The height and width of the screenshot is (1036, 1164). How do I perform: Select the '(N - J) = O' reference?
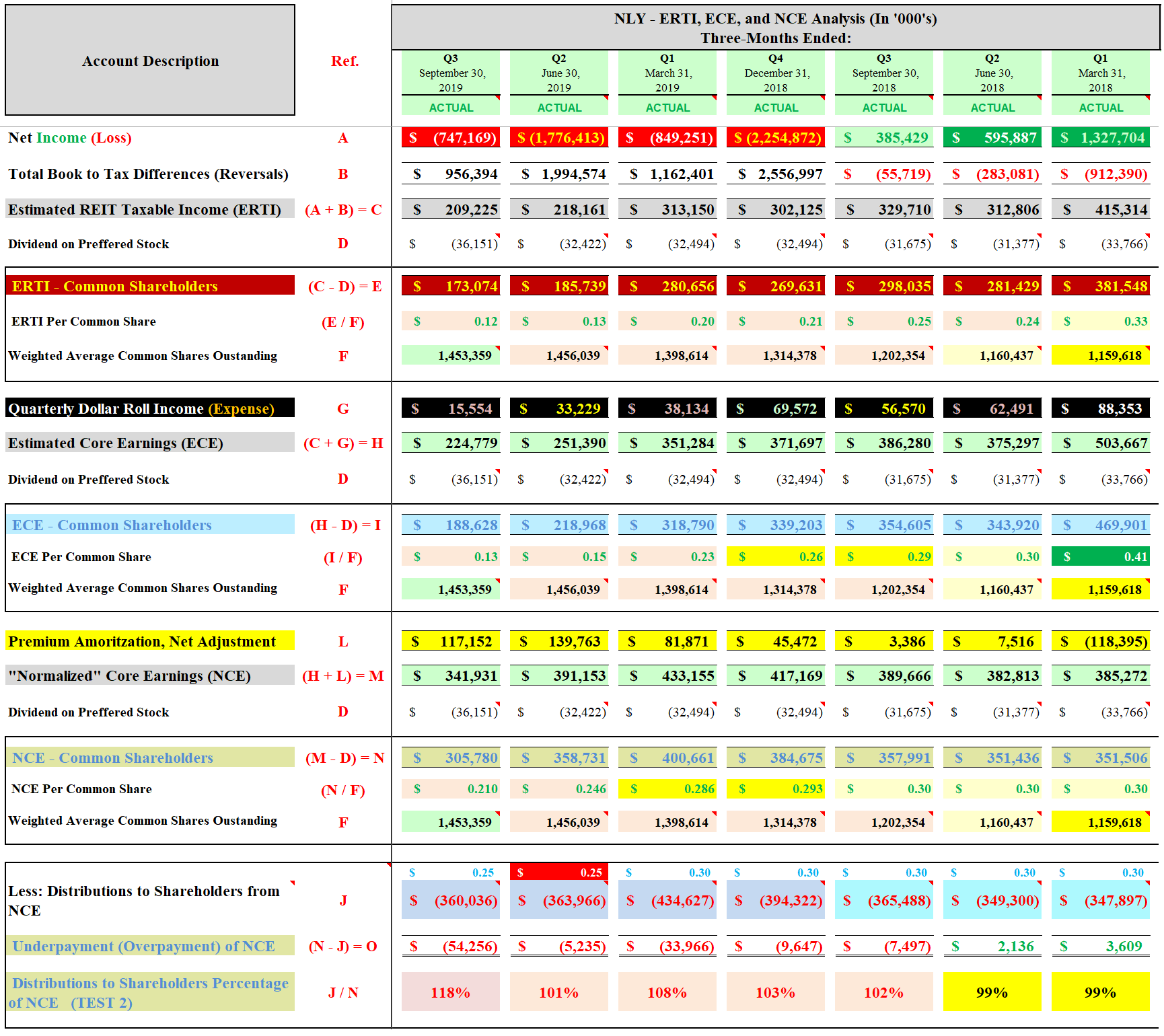(343, 947)
